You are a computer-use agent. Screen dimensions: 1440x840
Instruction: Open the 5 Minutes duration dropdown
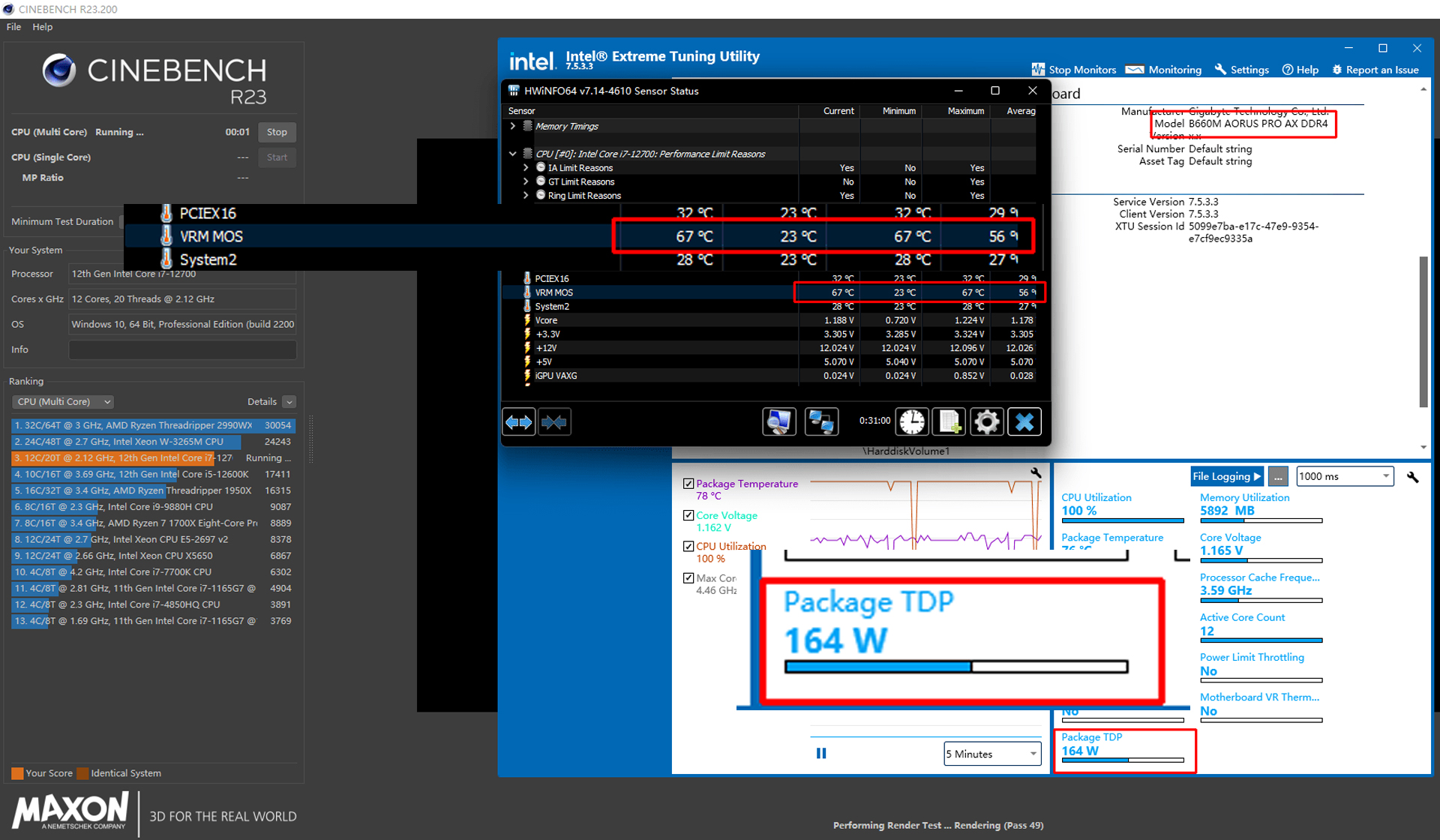(x=992, y=754)
